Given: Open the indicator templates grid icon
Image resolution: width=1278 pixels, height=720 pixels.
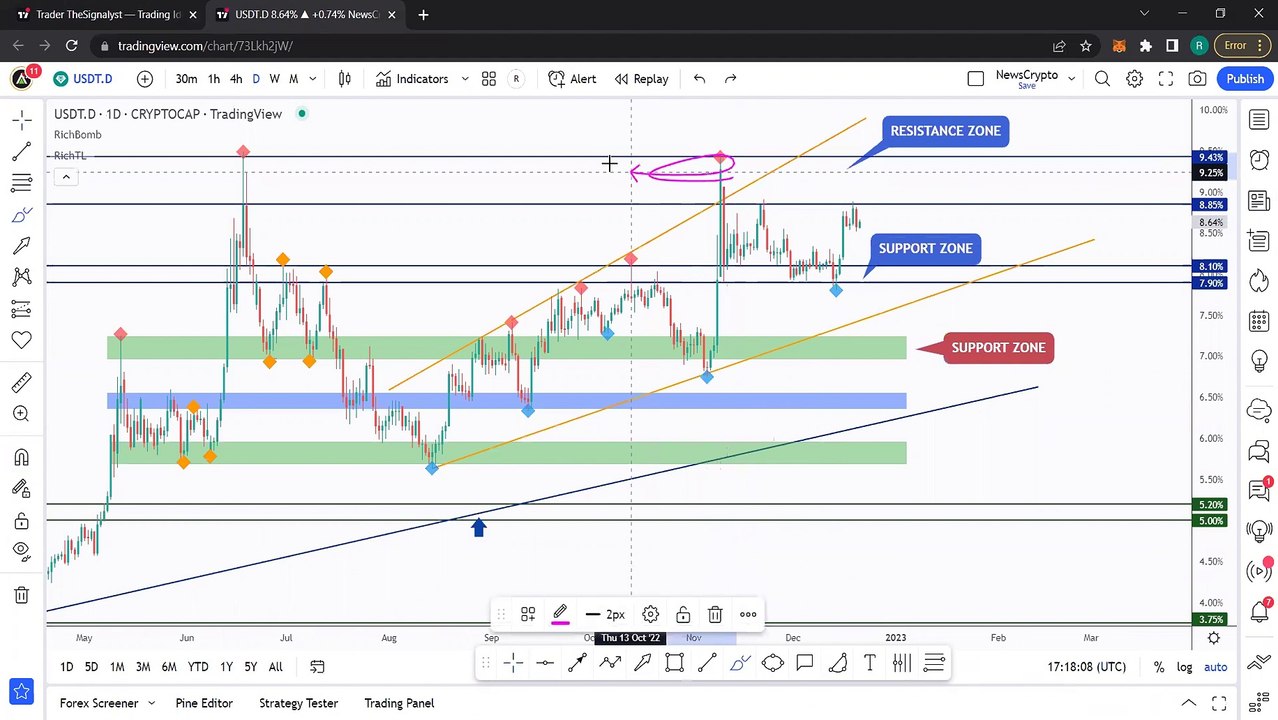Looking at the screenshot, I should click(489, 79).
